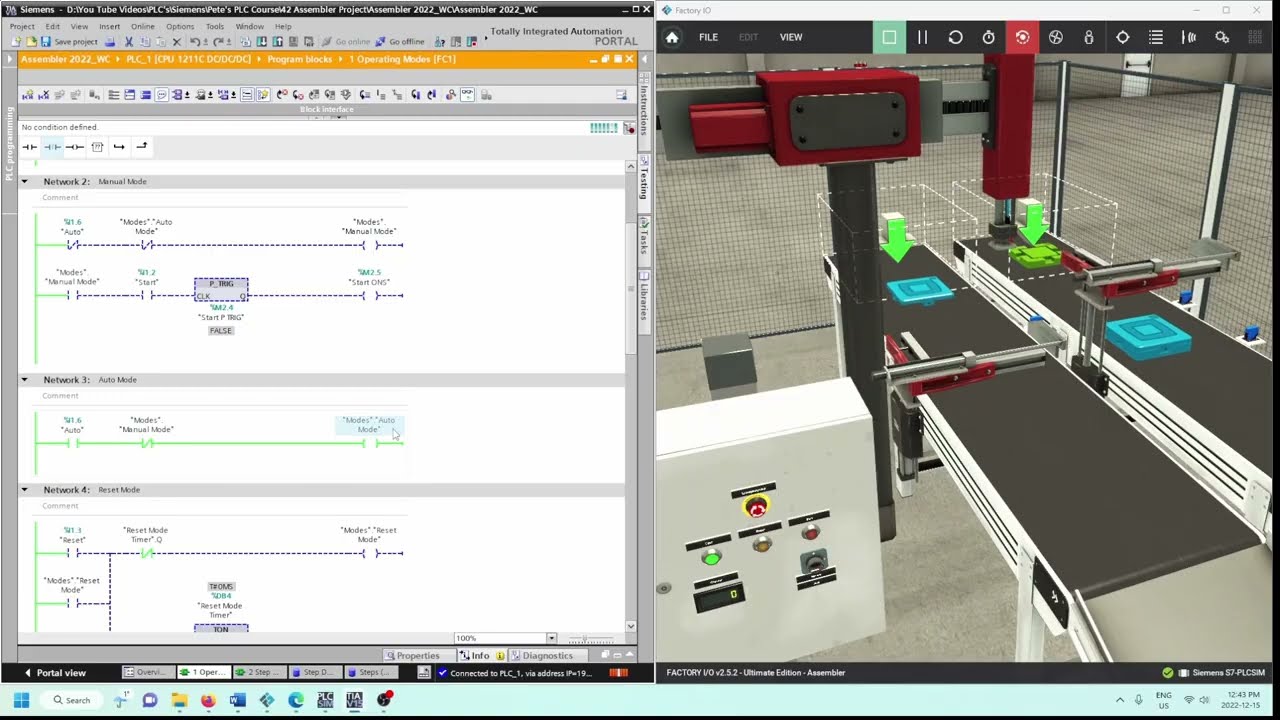Image resolution: width=1280 pixels, height=720 pixels.
Task: Click the Program blocks breadcrumb
Action: (x=299, y=59)
